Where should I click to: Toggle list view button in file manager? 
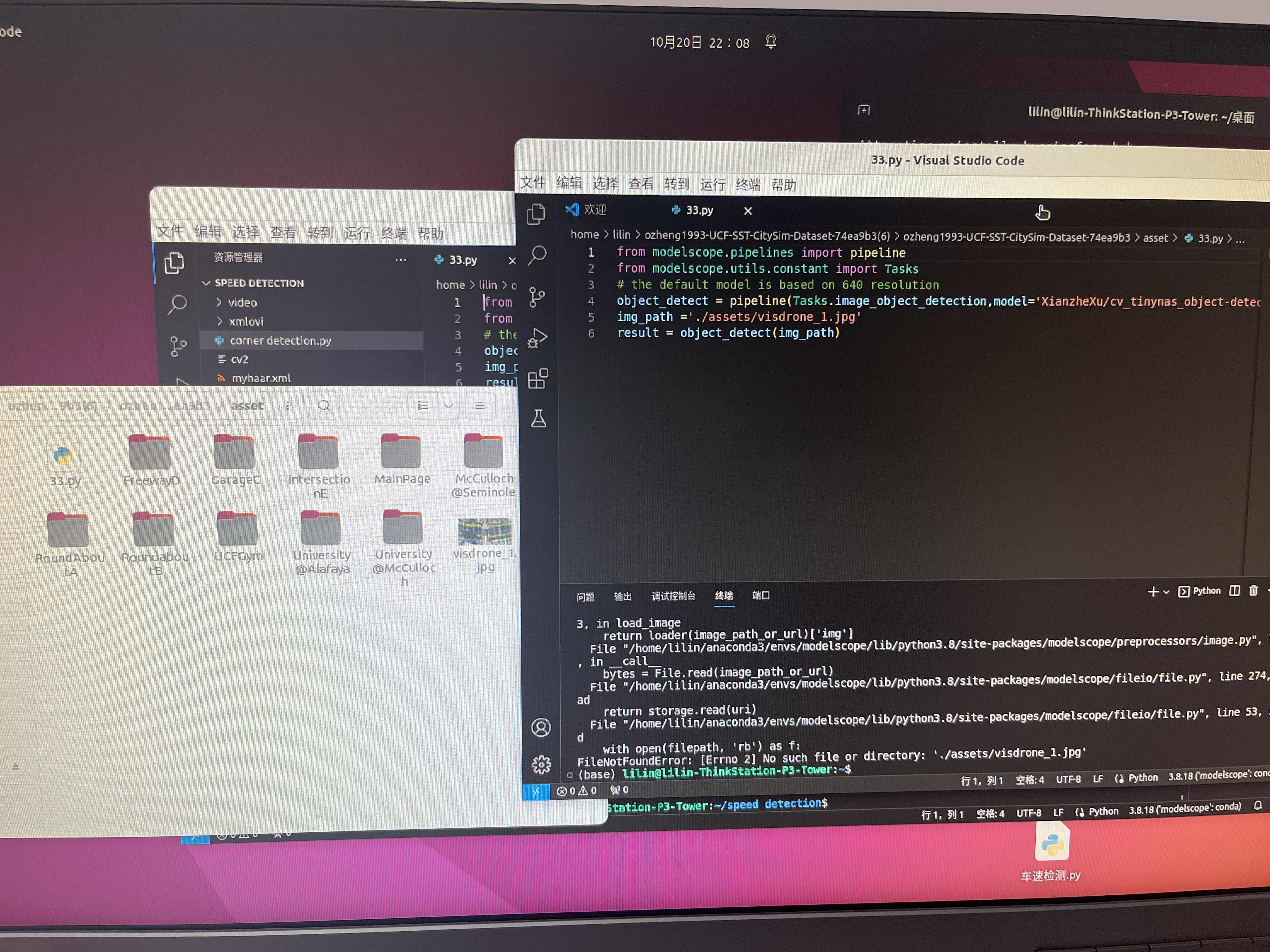point(423,406)
